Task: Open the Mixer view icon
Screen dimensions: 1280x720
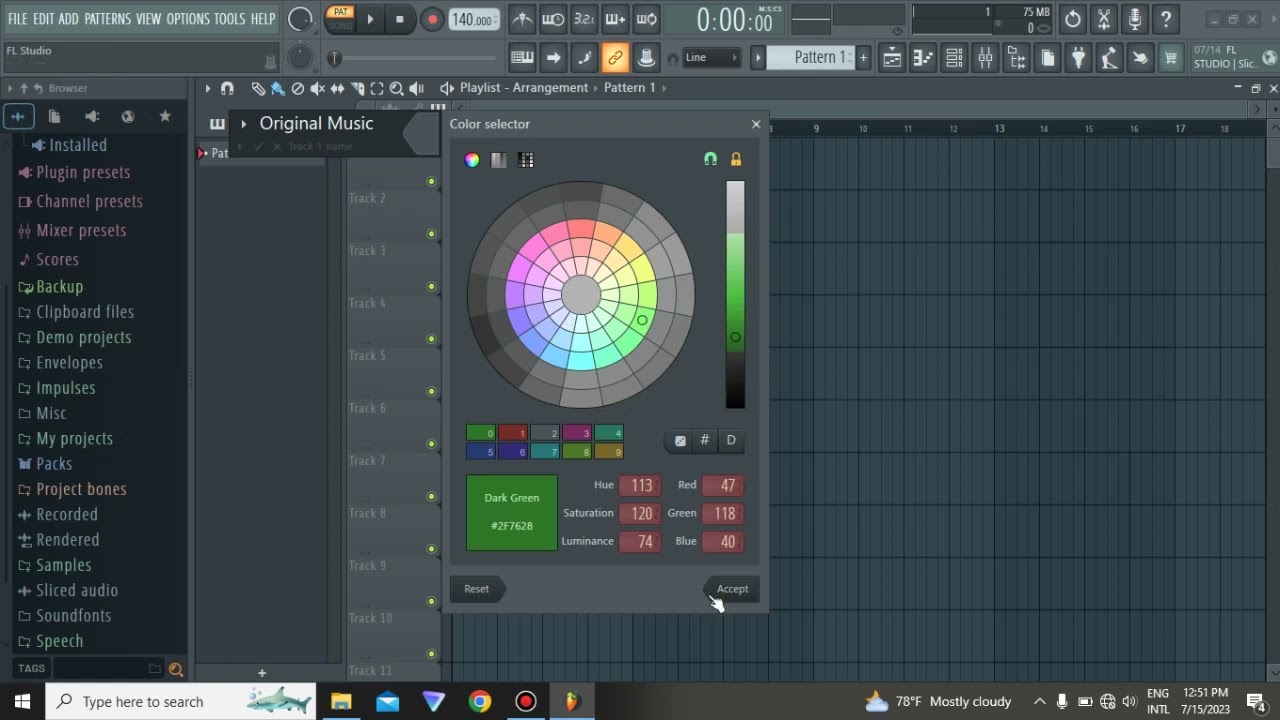Action: [985, 58]
